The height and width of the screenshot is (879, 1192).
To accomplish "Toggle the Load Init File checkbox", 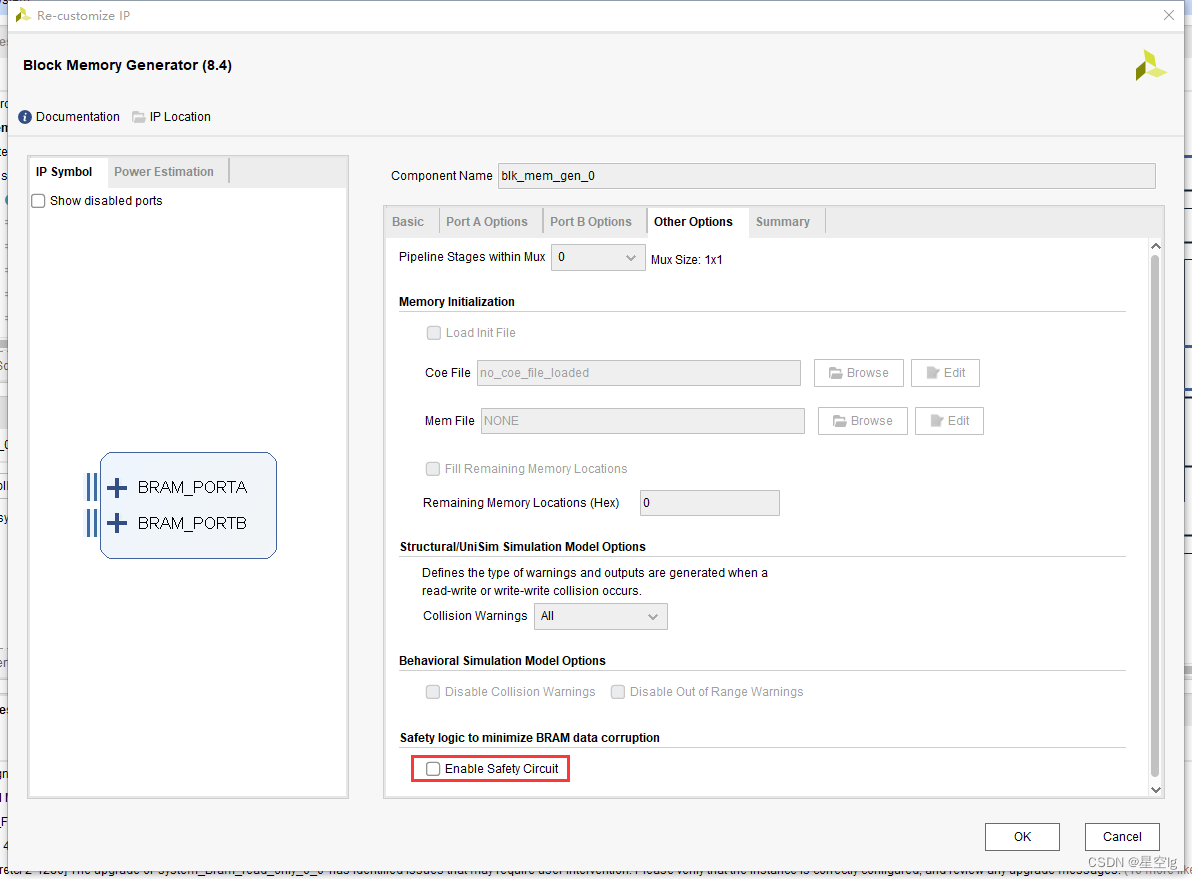I will point(433,333).
